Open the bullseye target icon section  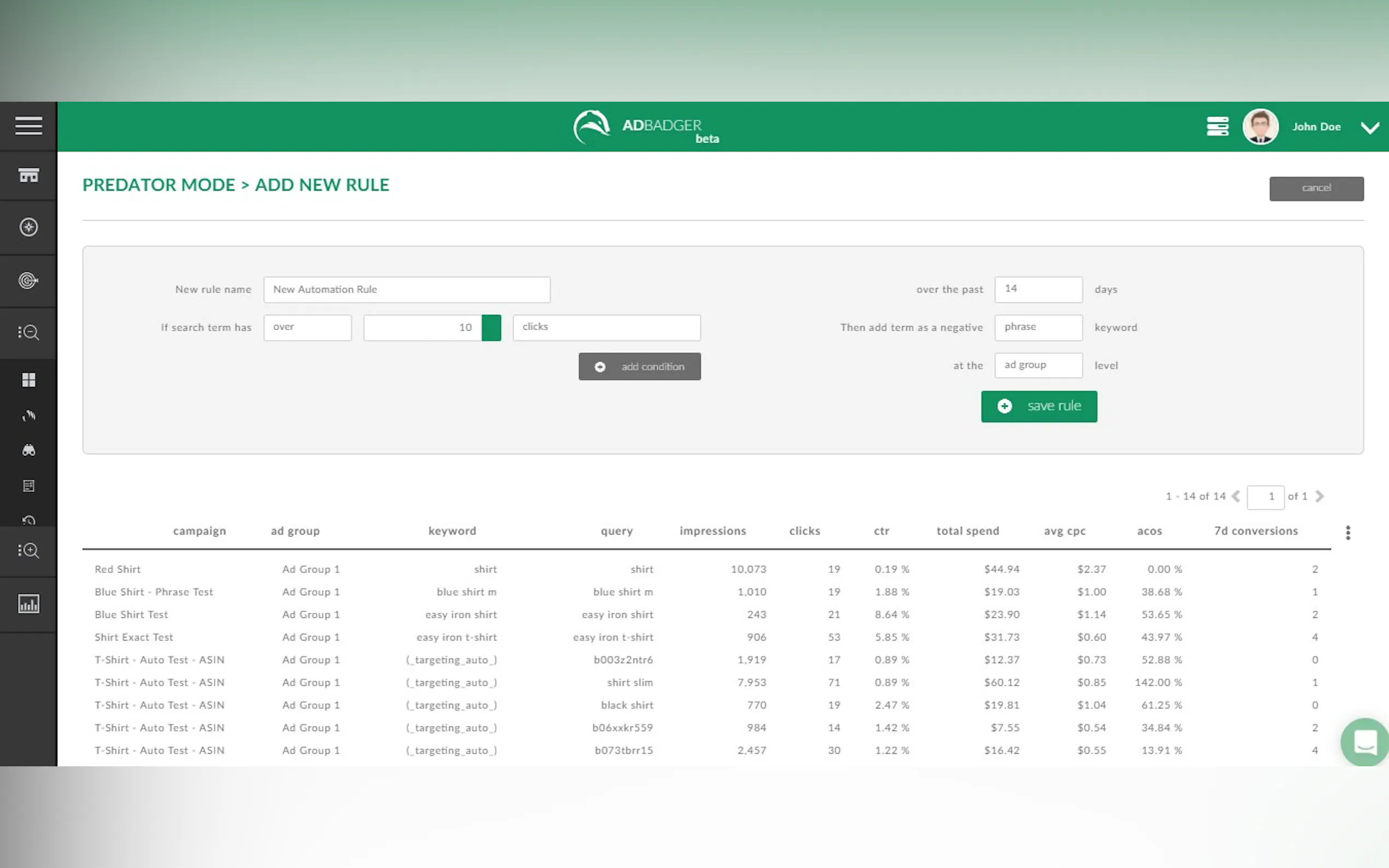[28, 280]
